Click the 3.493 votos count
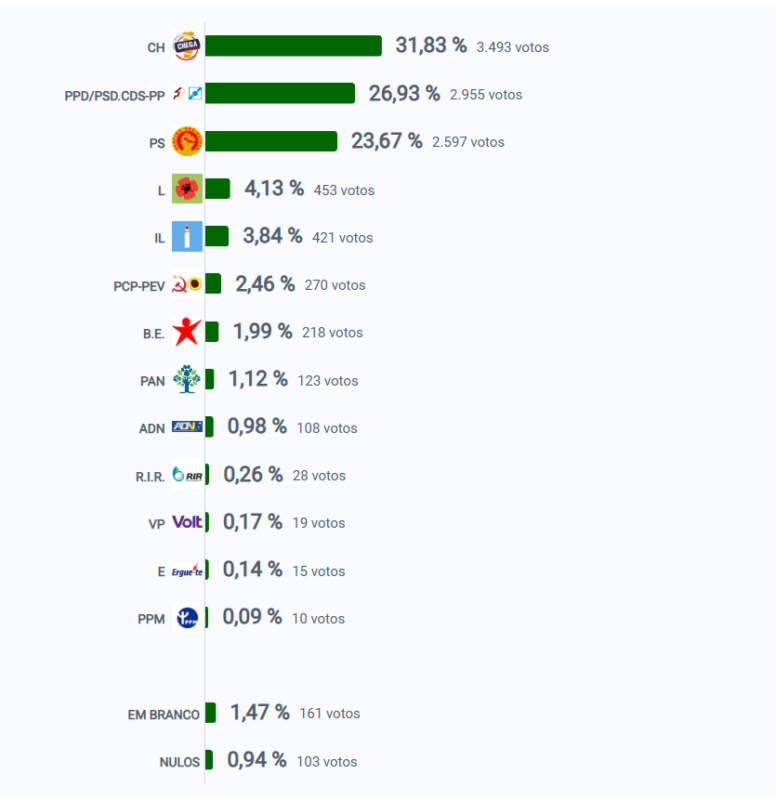The height and width of the screenshot is (800, 776). pos(512,47)
